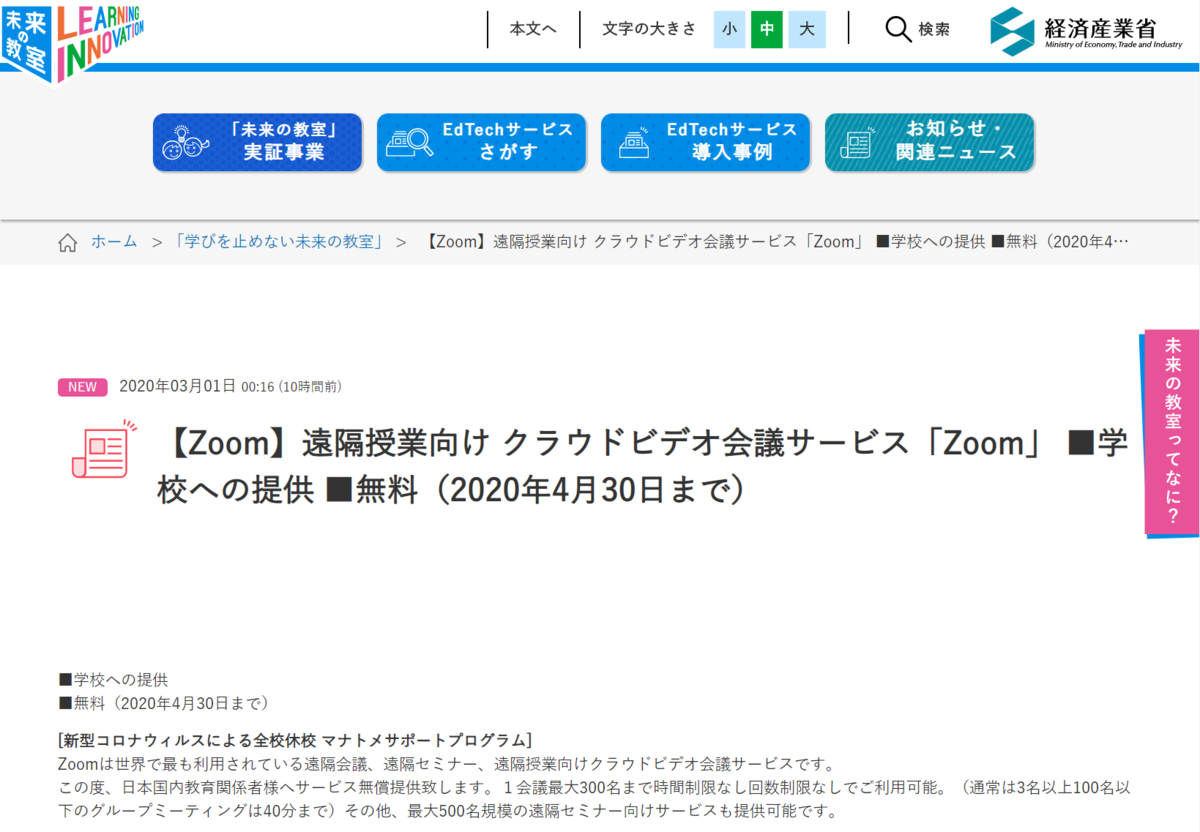Screen dimensions: 1200x832
Task: Click the 文字の大きさ label
Action: click(649, 29)
